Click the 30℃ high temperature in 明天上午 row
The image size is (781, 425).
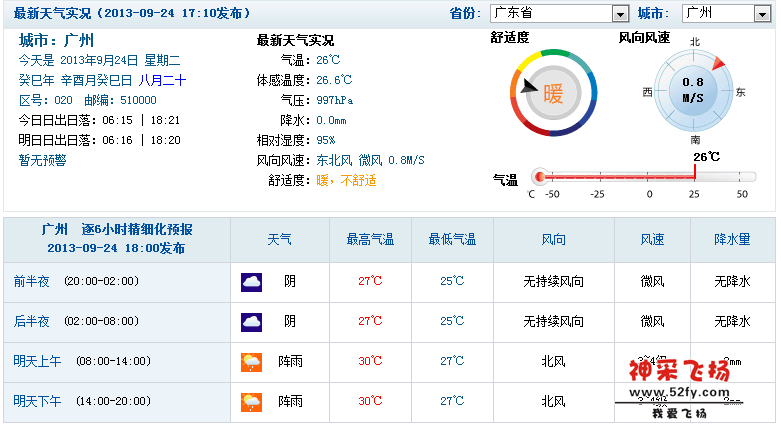pos(370,361)
